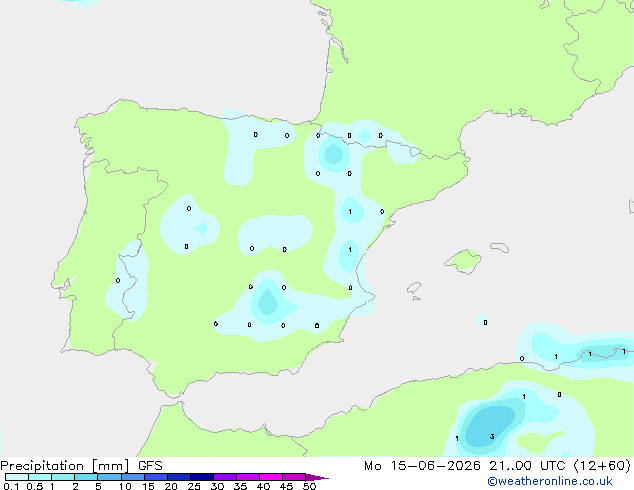Click the 1–2 mm legend color swatch
Viewport: 634px width, 490px height.
63,477
